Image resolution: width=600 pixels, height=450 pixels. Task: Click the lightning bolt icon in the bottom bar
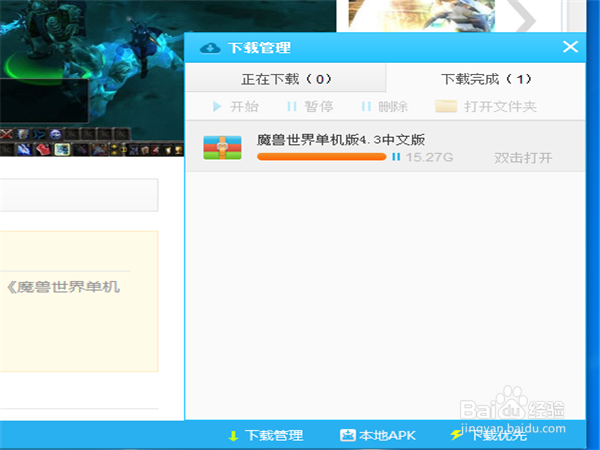[x=456, y=435]
